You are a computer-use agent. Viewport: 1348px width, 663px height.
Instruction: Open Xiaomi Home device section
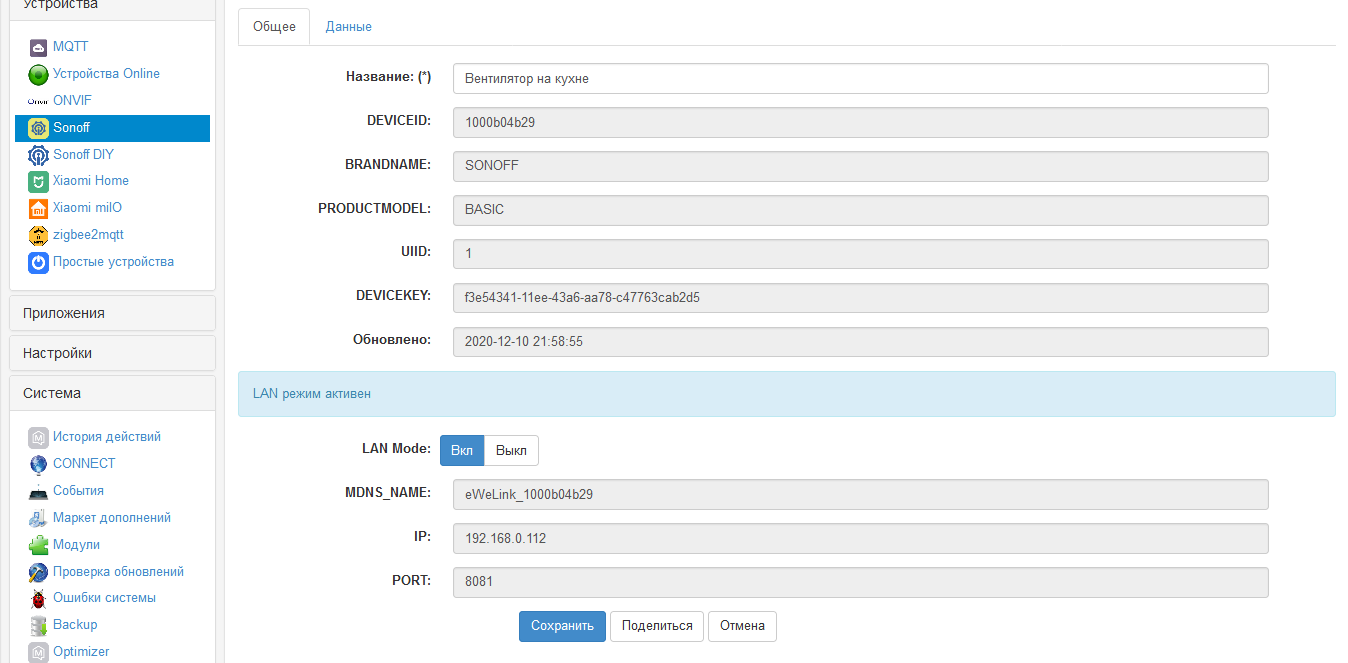click(37, 181)
